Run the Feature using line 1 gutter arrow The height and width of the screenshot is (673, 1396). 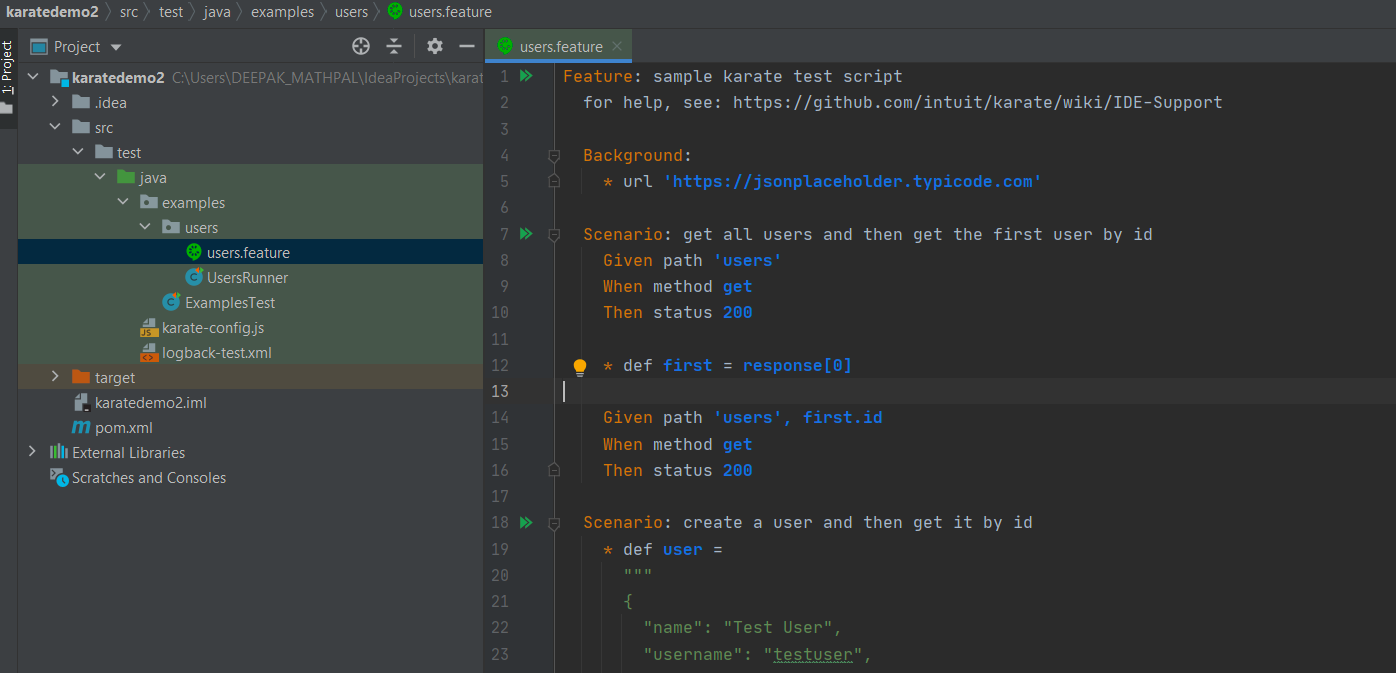pos(526,76)
